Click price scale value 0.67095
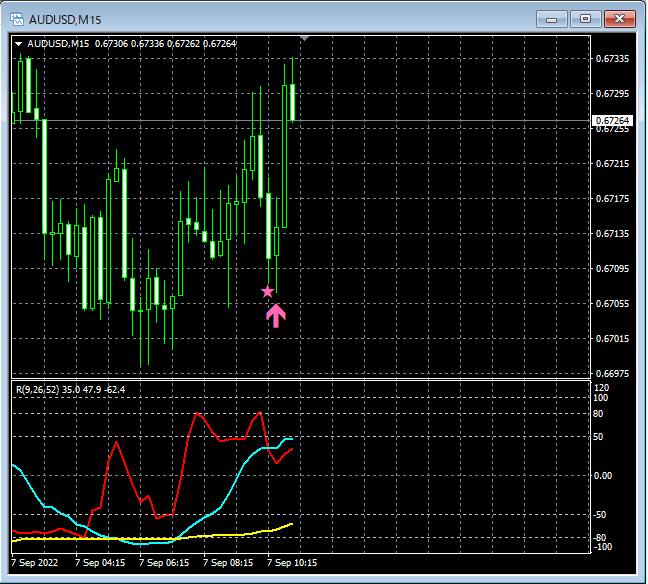The image size is (648, 584). (612, 269)
